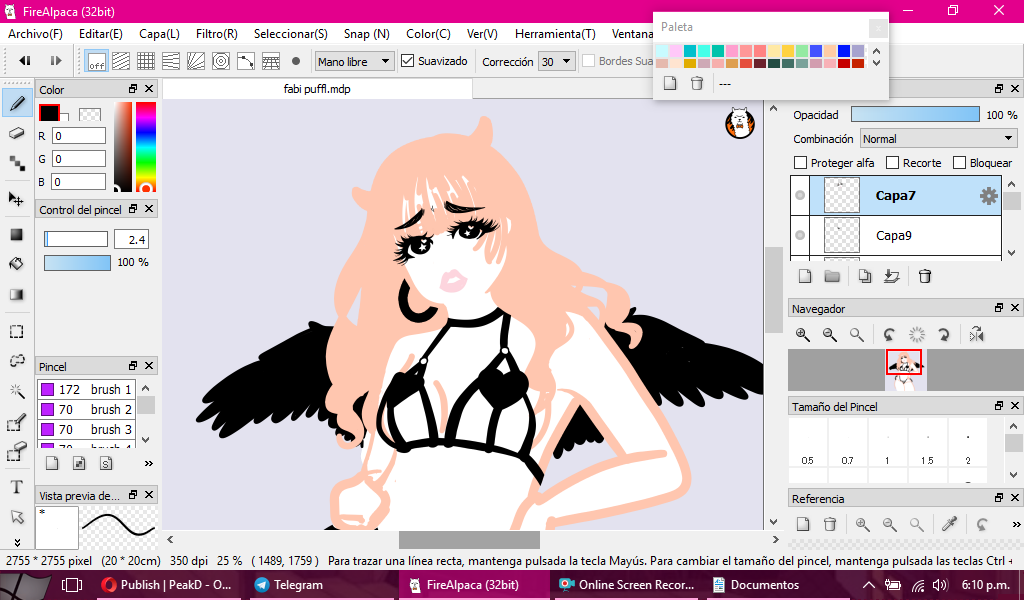The height and width of the screenshot is (600, 1024).
Task: Open Online Screen Recorder from taskbar
Action: [627, 585]
